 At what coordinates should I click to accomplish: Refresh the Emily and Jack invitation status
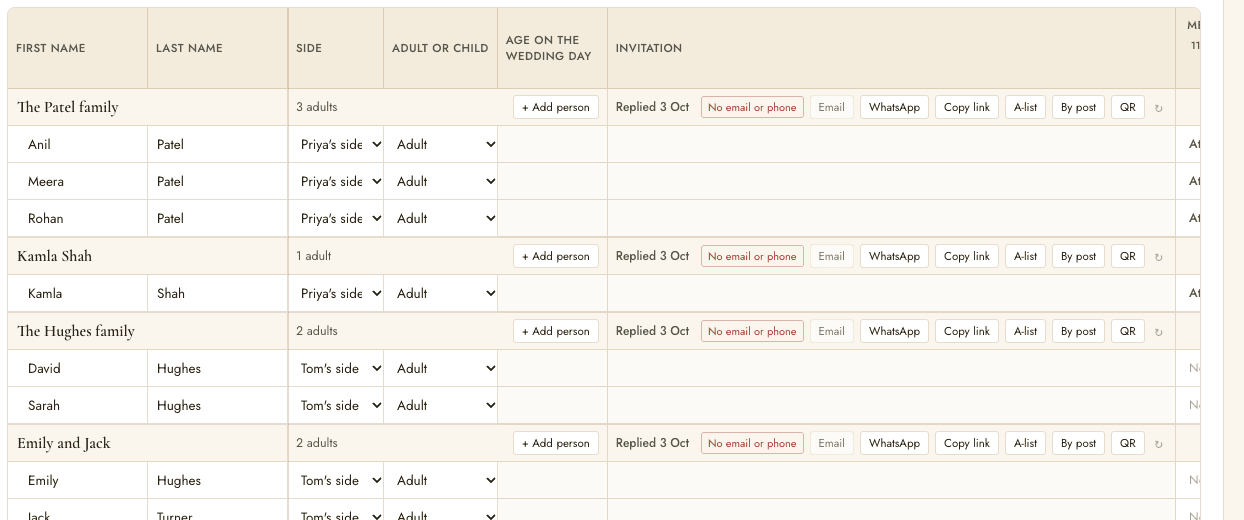pos(1159,444)
